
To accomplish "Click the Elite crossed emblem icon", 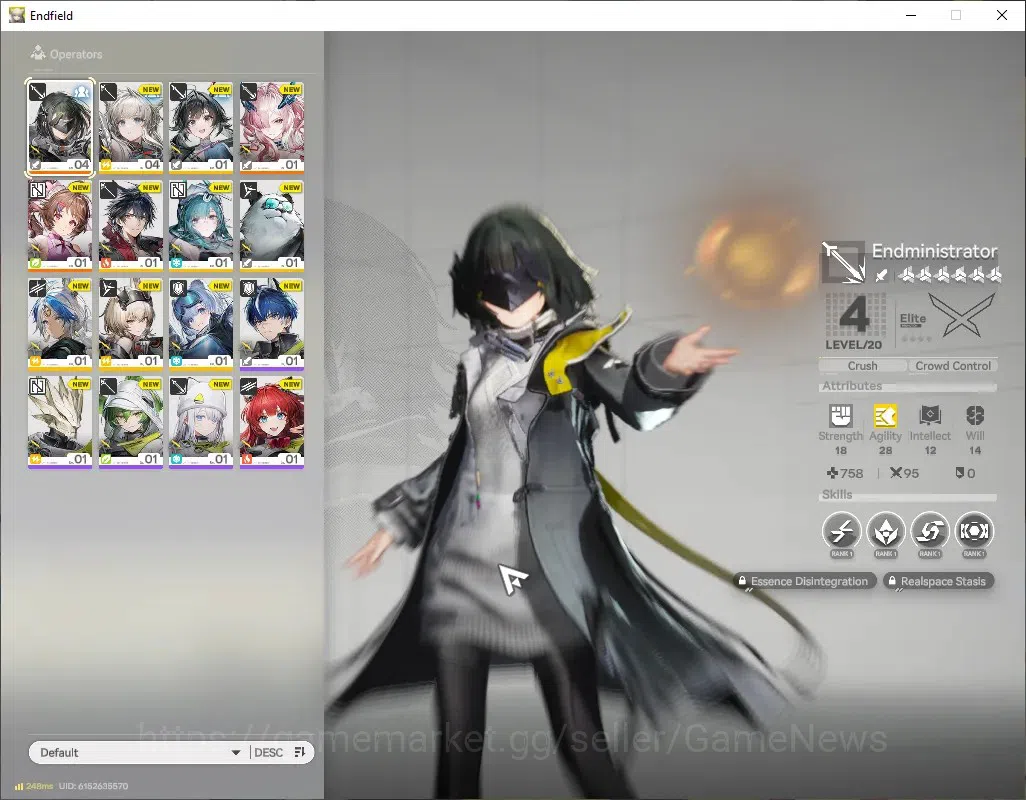I will [x=962, y=315].
